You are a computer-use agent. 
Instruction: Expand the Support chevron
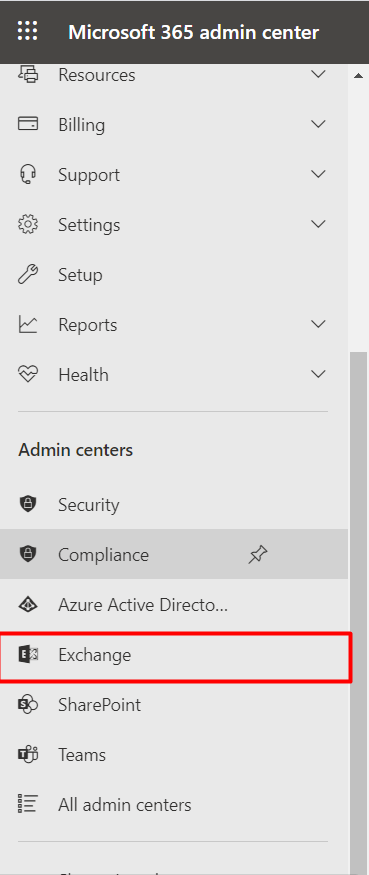pos(318,174)
